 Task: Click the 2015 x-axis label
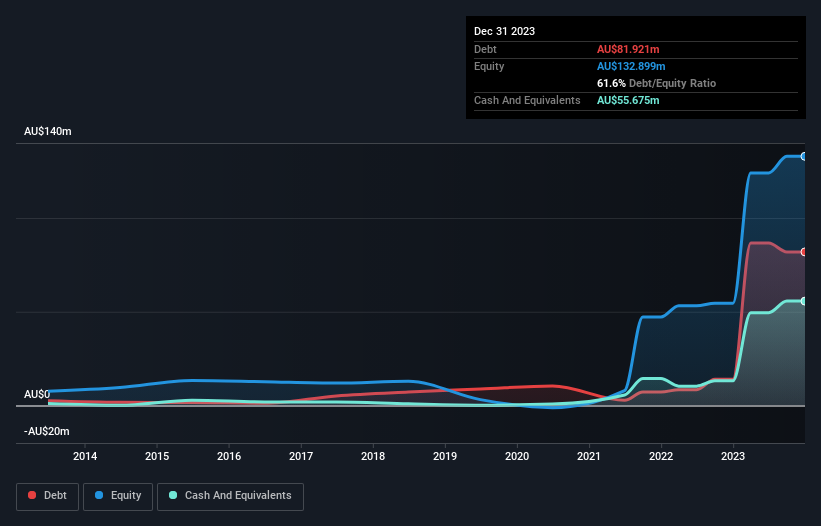(157, 456)
